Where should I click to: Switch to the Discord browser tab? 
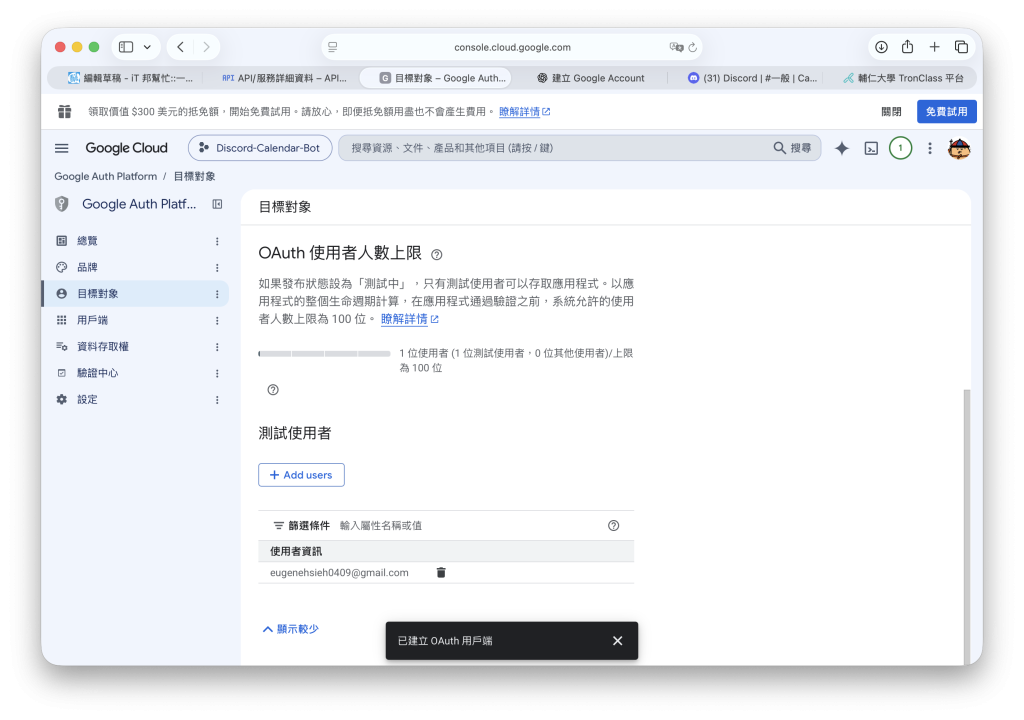pos(752,78)
